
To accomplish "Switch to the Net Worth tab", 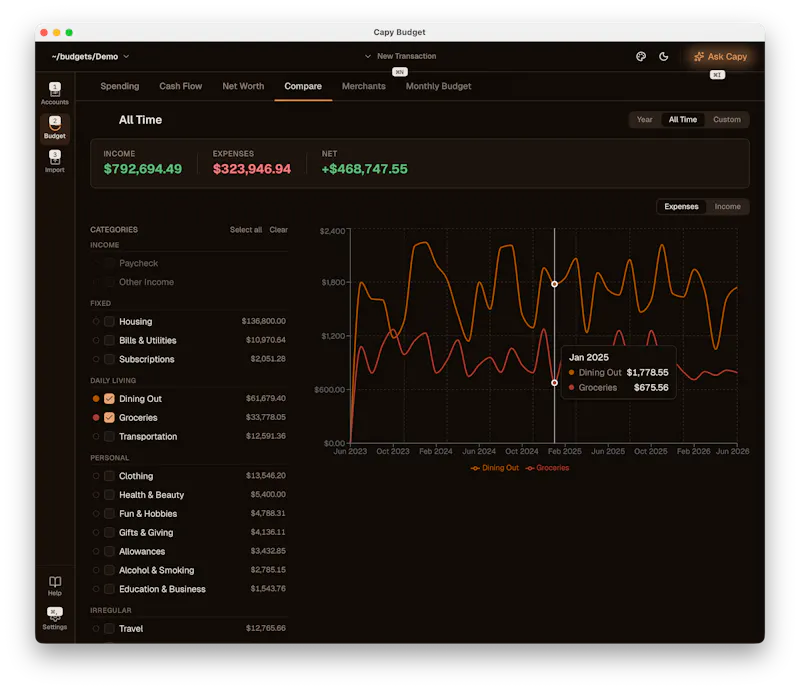I will [243, 86].
